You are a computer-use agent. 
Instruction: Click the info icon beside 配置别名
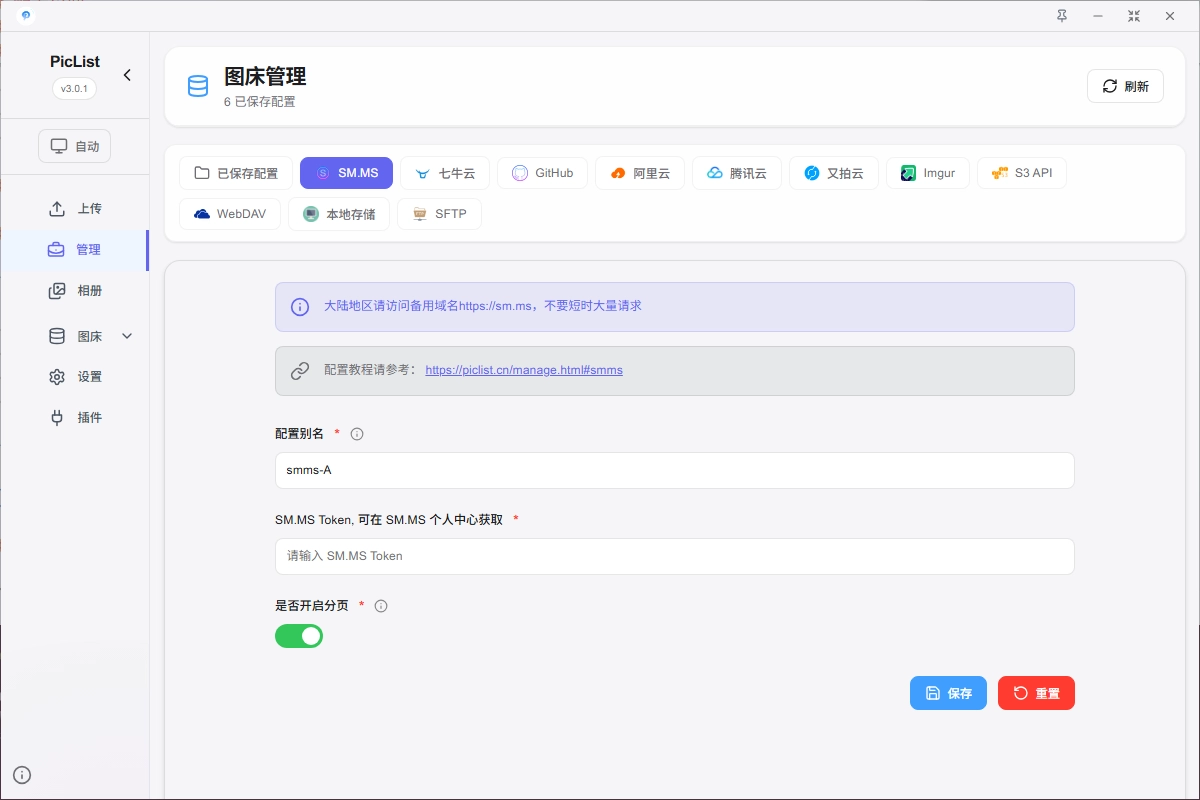coord(357,434)
